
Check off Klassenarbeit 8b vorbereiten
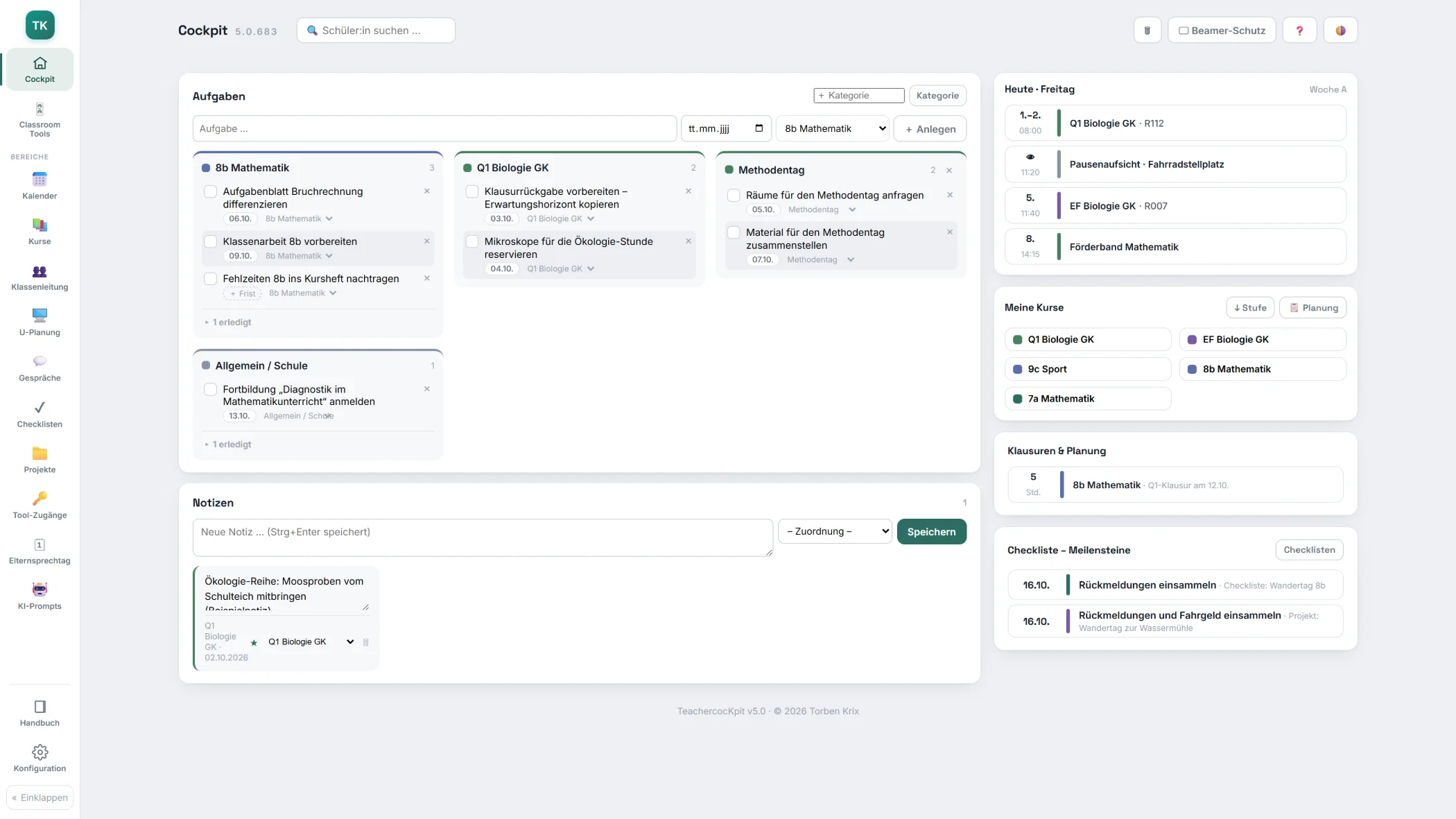click(x=211, y=241)
